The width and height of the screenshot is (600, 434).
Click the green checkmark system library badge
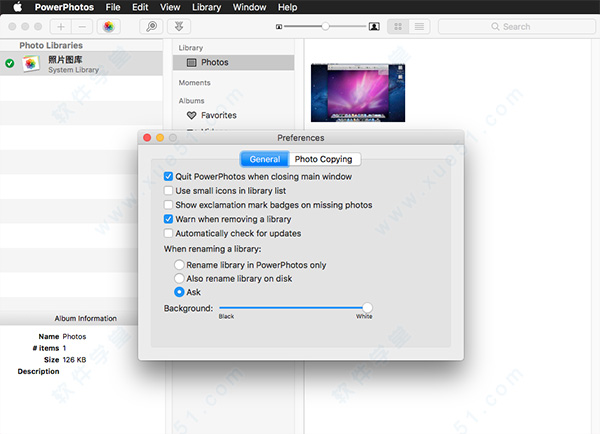pos(10,63)
